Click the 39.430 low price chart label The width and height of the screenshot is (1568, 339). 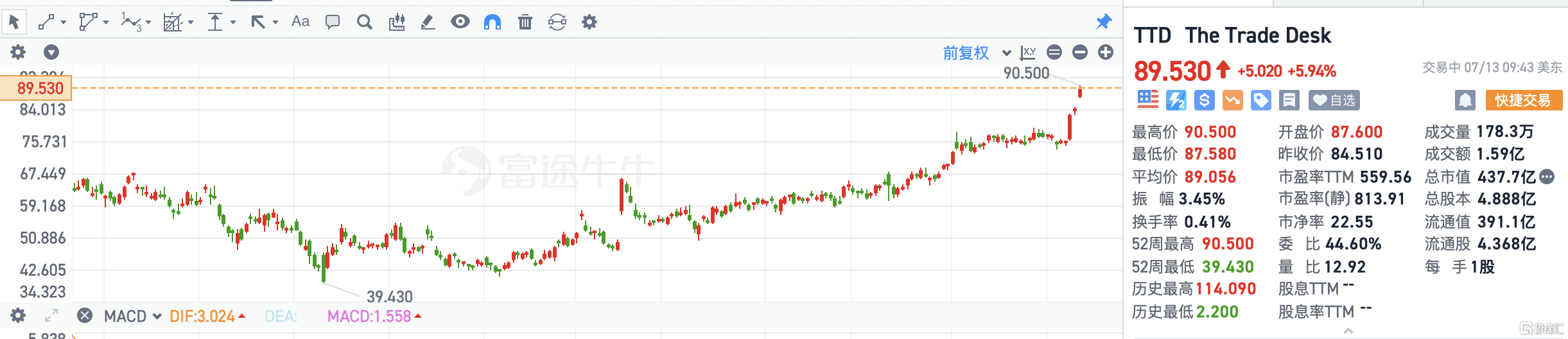tap(389, 297)
